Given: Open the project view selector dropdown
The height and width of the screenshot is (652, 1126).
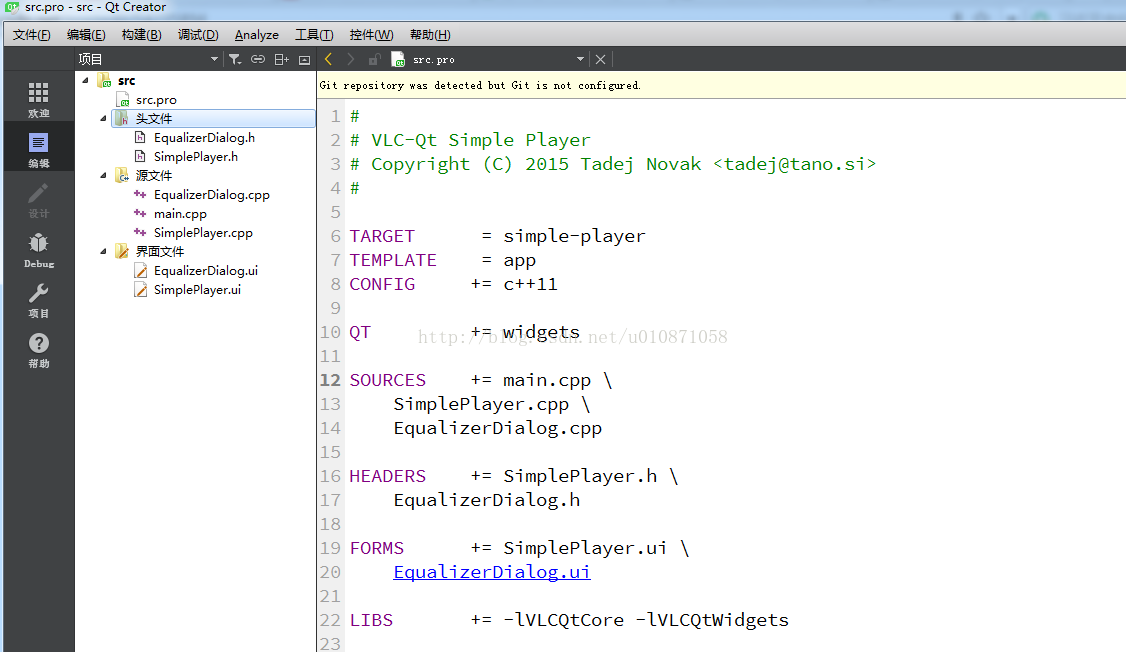Looking at the screenshot, I should 214,60.
